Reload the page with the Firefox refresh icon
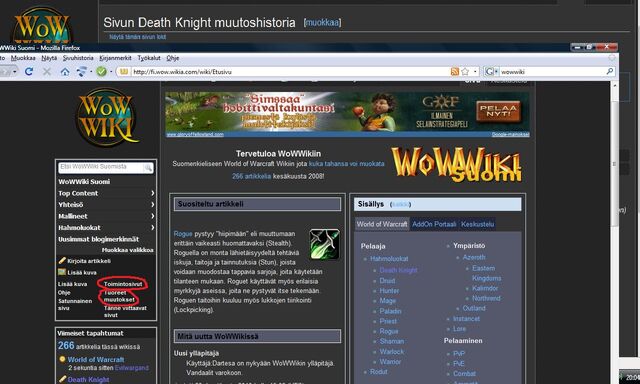 tap(29, 71)
